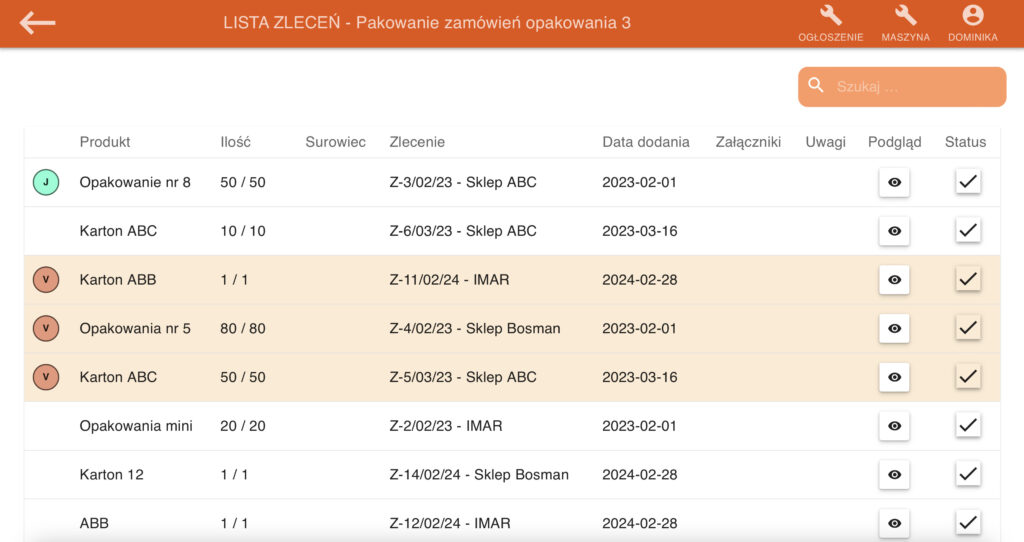Toggle status checkbox for Opakowanie nr 8
The image size is (1024, 542).
[x=967, y=182]
